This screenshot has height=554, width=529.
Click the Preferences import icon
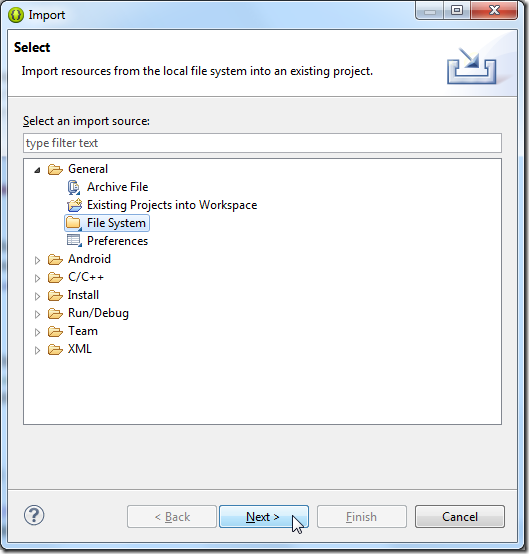point(75,241)
